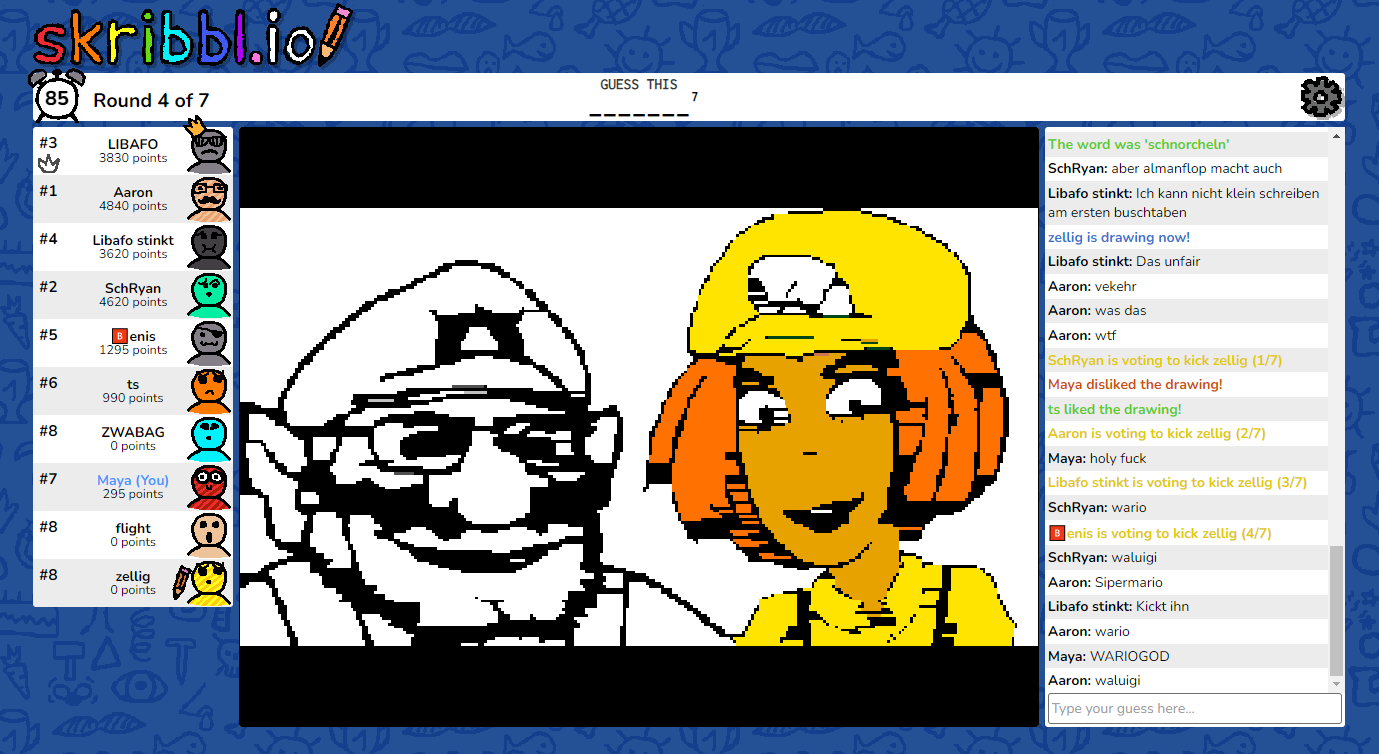
Task: Click Aaron's mustached avatar
Action: click(x=209, y=198)
